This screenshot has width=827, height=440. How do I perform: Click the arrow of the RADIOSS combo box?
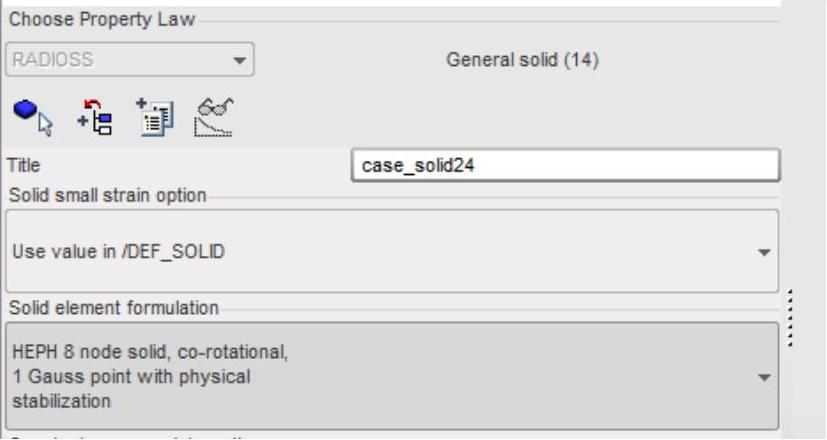click(238, 60)
